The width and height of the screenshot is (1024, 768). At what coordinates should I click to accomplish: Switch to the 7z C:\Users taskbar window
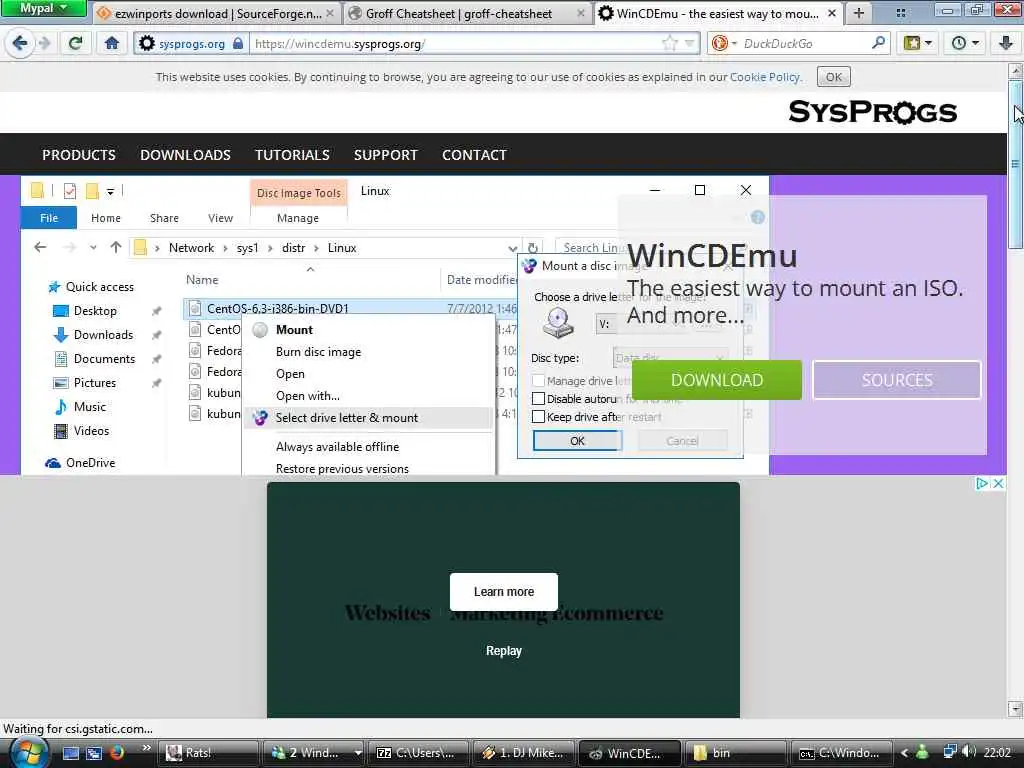tap(419, 753)
